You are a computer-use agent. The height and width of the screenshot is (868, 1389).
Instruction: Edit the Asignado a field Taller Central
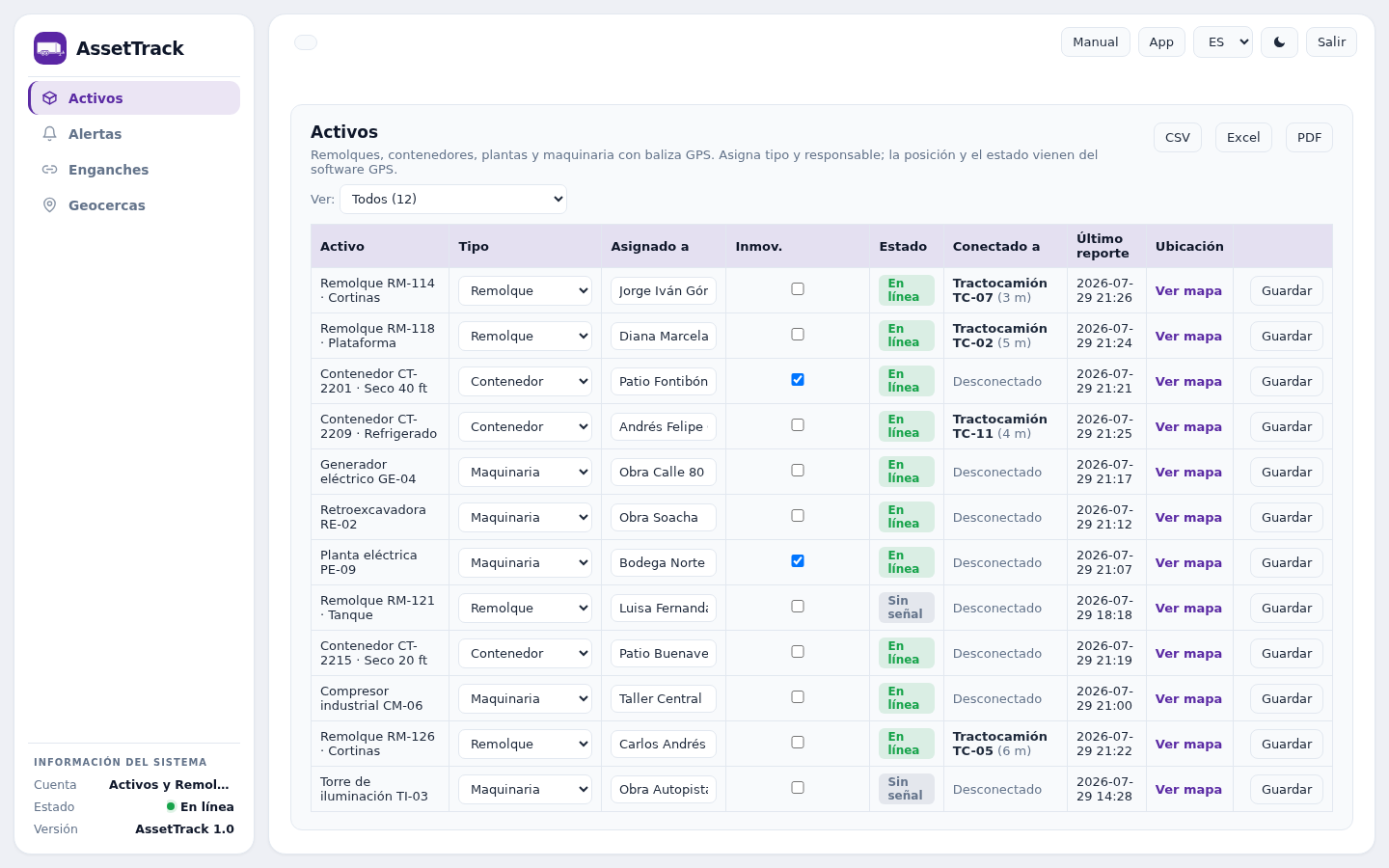[x=664, y=699]
